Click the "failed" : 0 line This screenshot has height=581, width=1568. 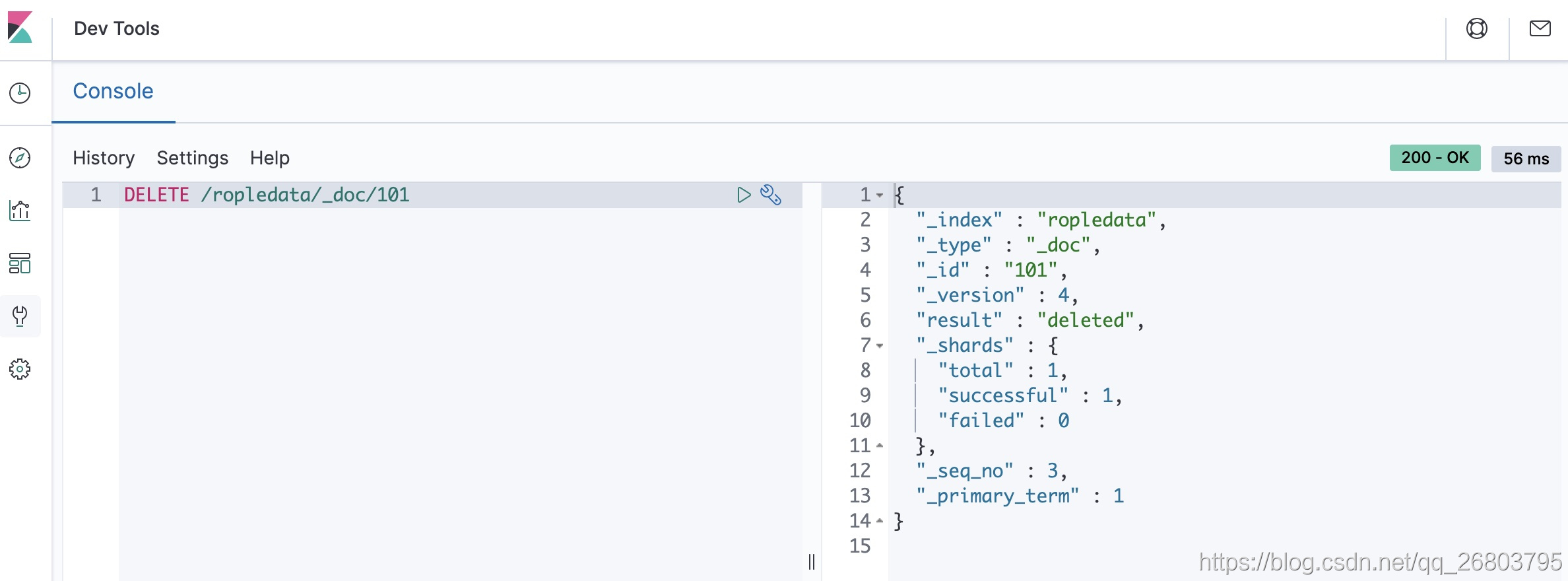coord(1004,421)
